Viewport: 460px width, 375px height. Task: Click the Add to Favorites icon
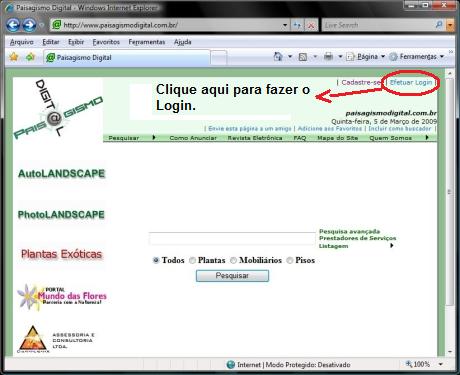pyautogui.click(x=30, y=57)
